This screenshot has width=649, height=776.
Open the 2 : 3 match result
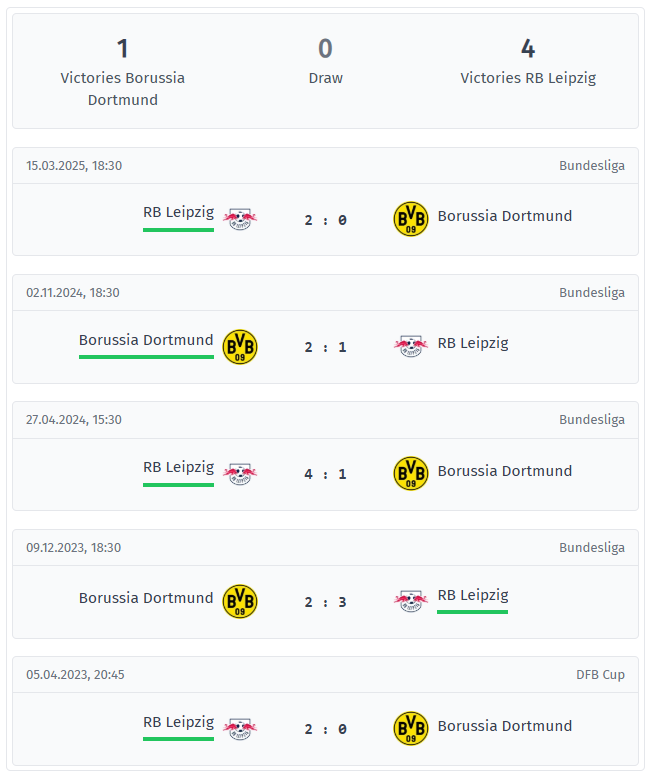click(325, 602)
